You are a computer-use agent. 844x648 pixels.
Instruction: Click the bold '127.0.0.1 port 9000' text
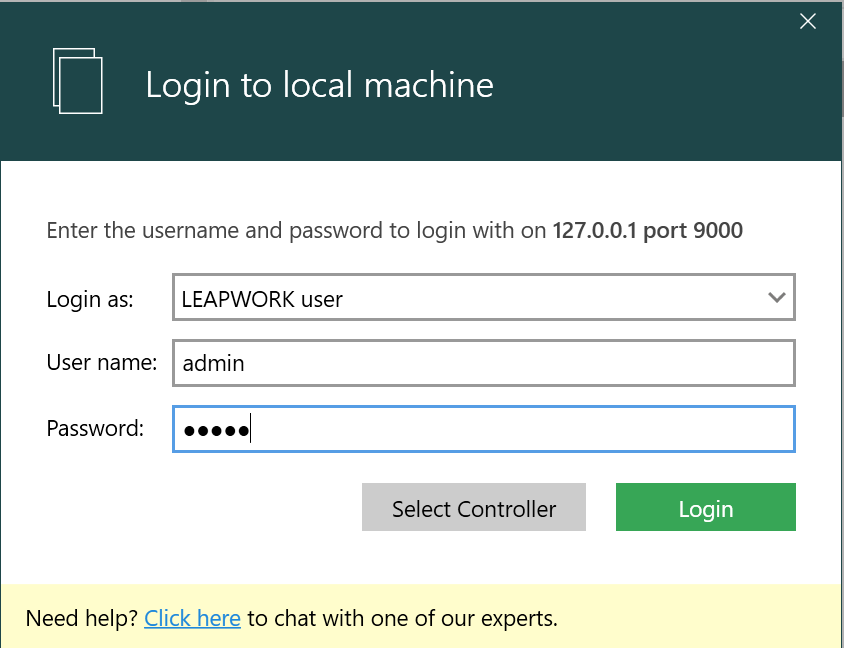(x=647, y=231)
